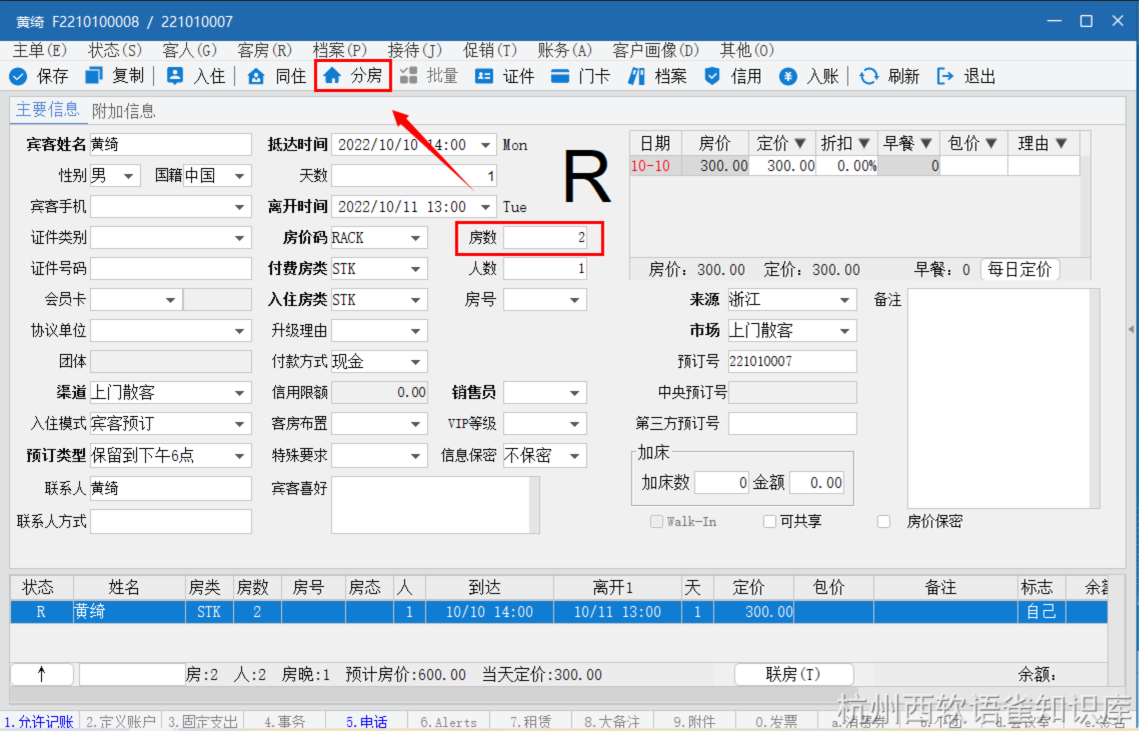Open the 账务(A) menu
Viewport: 1139px width, 731px height.
point(564,50)
